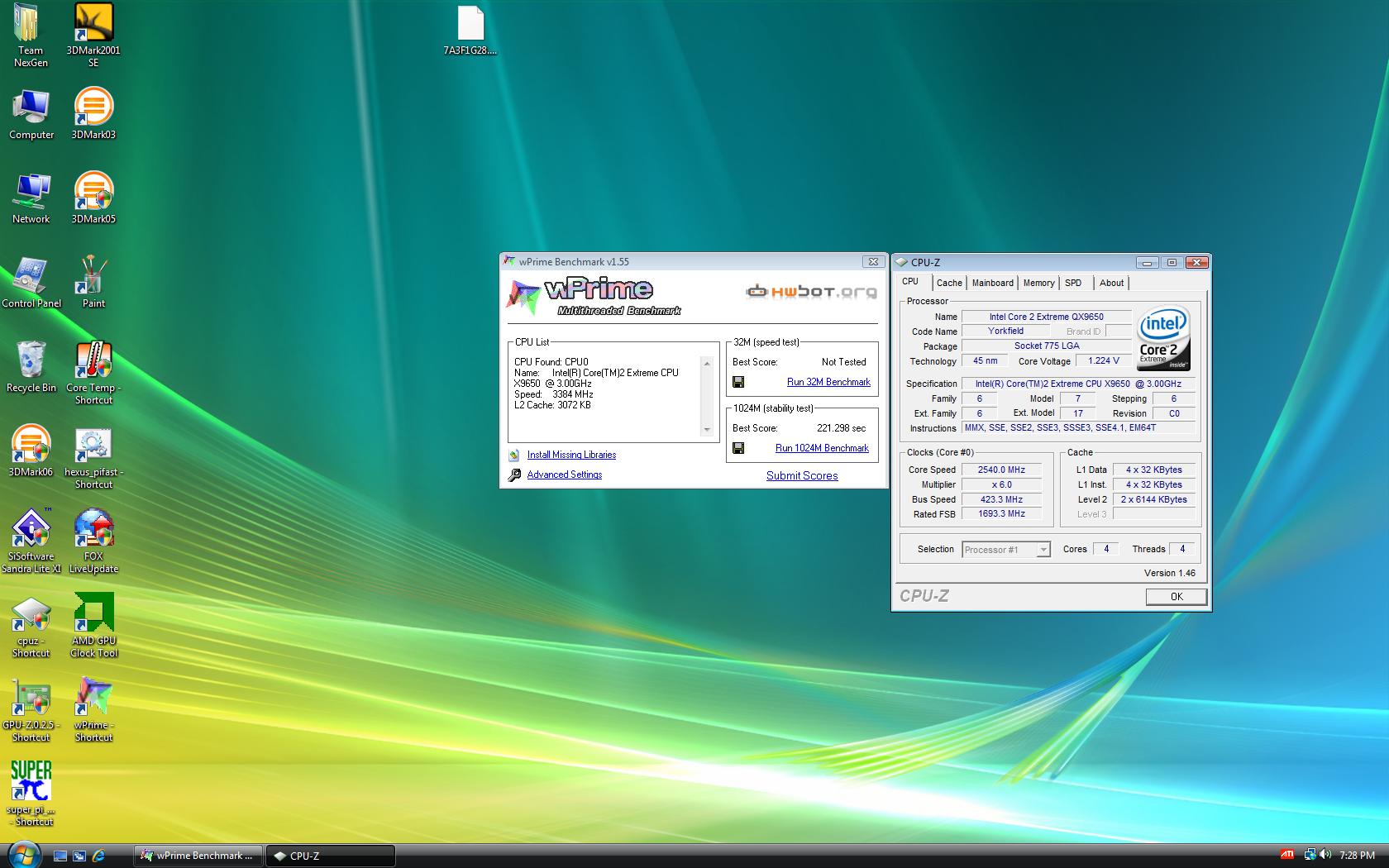Switch to the About tab in CPU-Z
1389x868 pixels.
tap(1111, 283)
